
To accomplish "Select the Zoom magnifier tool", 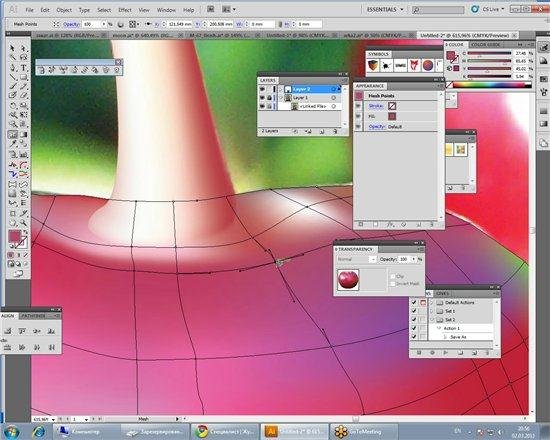I will [24, 222].
